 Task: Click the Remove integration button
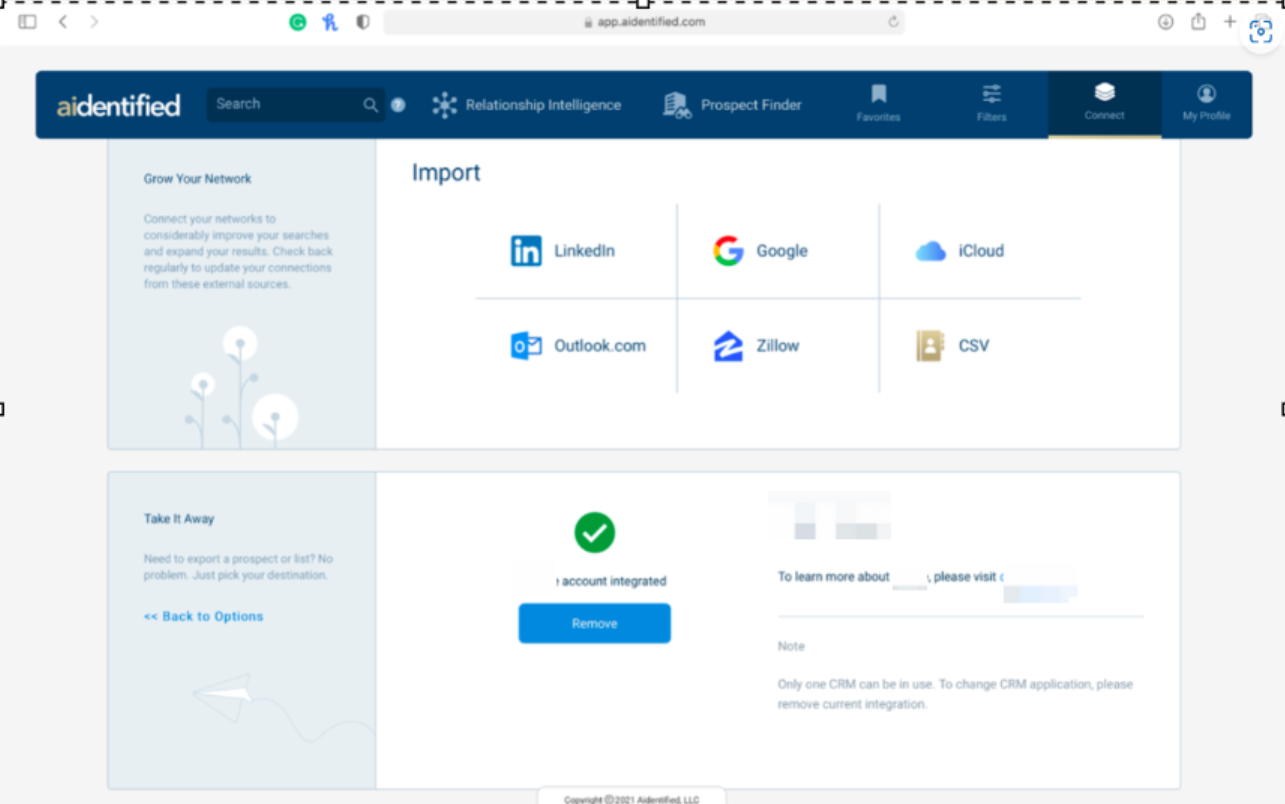pyautogui.click(x=594, y=624)
